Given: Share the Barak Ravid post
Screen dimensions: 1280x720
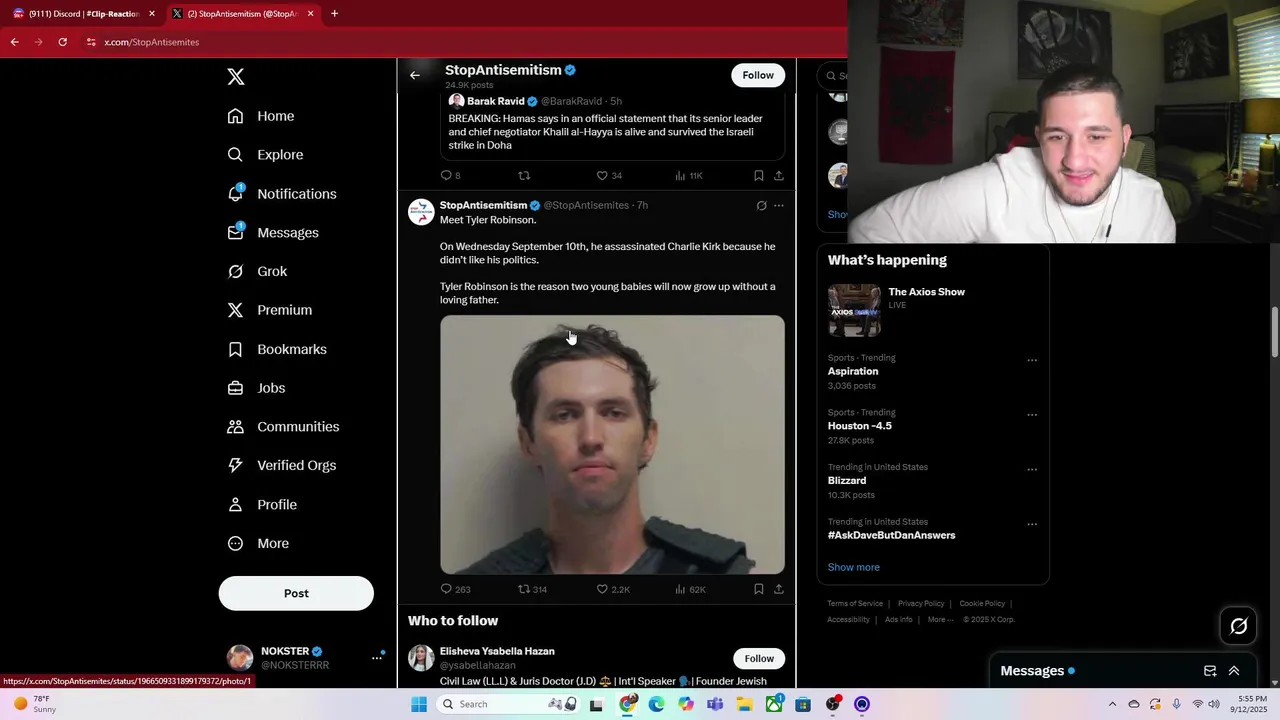Looking at the screenshot, I should click(x=779, y=175).
